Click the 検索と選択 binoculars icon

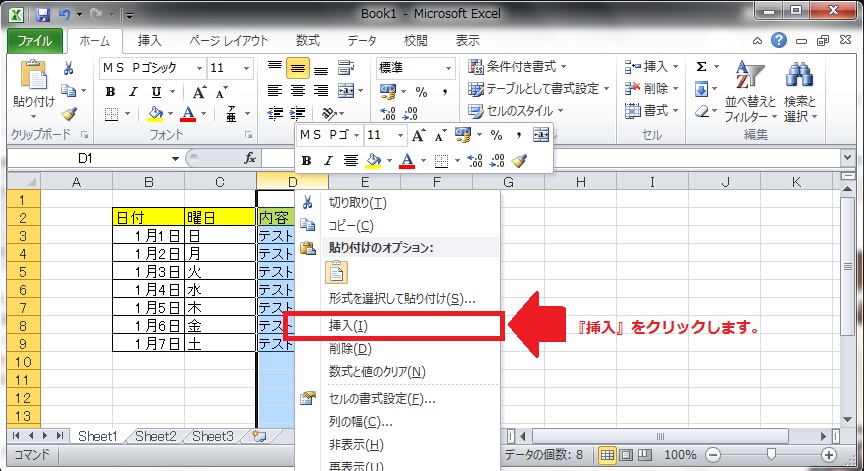coord(800,76)
